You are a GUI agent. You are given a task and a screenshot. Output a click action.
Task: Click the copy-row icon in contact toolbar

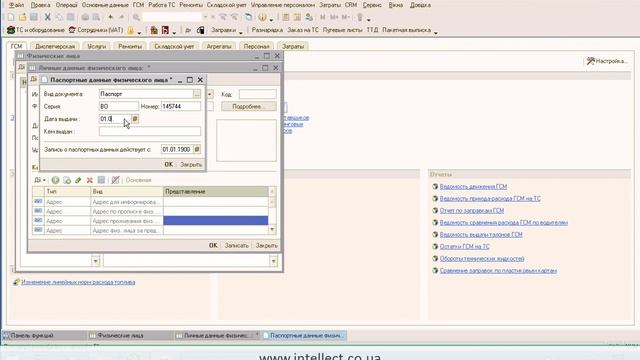coord(67,180)
